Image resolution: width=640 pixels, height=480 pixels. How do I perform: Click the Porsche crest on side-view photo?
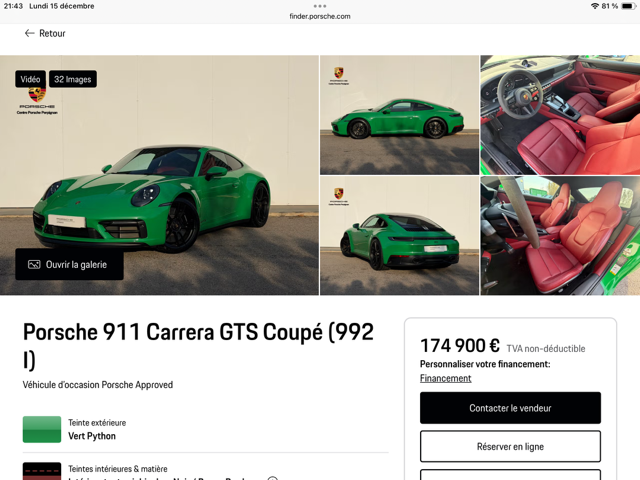pos(339,73)
